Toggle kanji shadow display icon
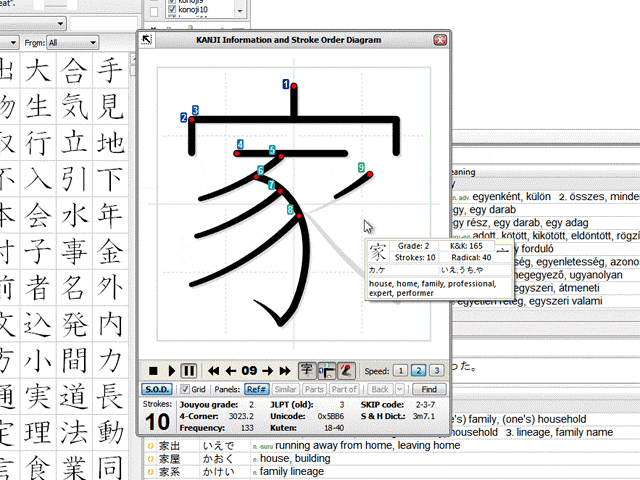The image size is (640, 480). coord(307,370)
